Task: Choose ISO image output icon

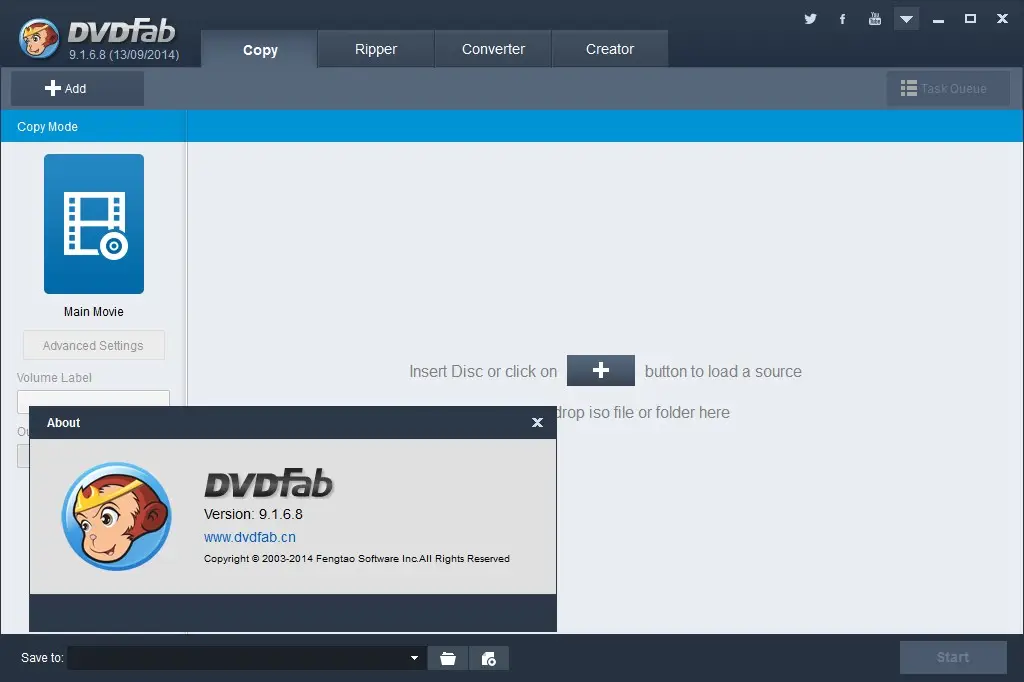Action: (488, 658)
